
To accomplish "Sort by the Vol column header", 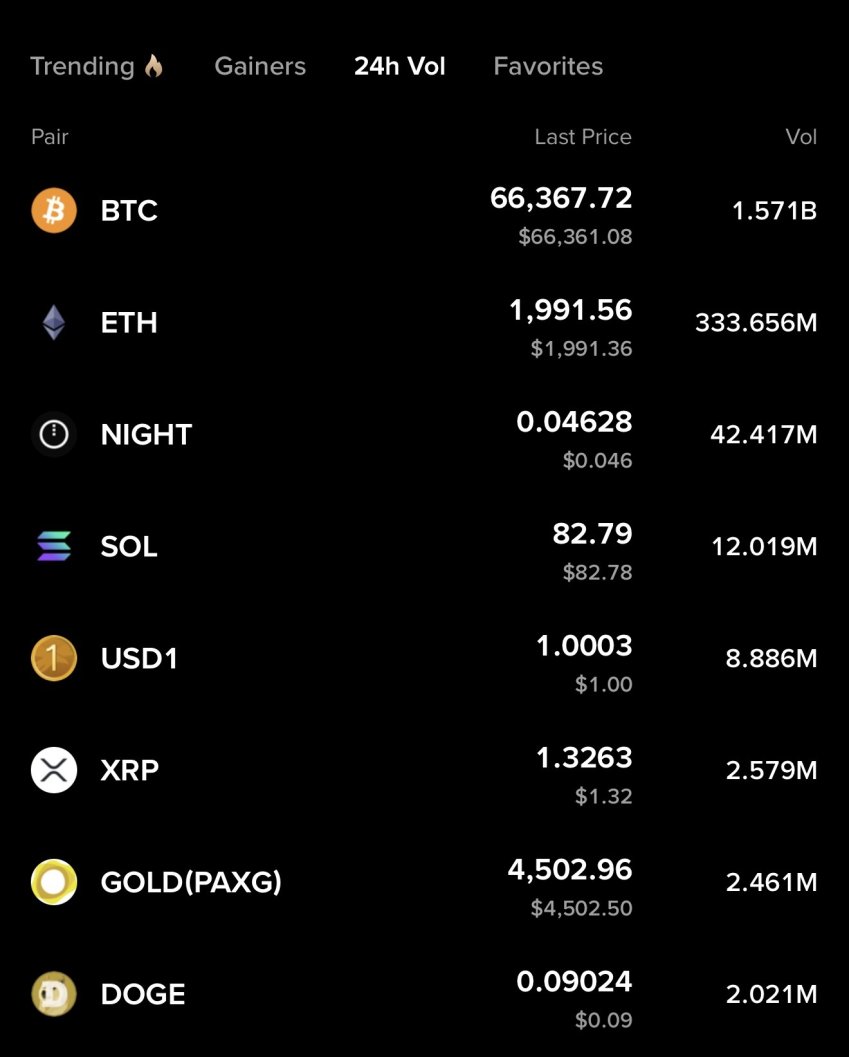I will tap(801, 137).
